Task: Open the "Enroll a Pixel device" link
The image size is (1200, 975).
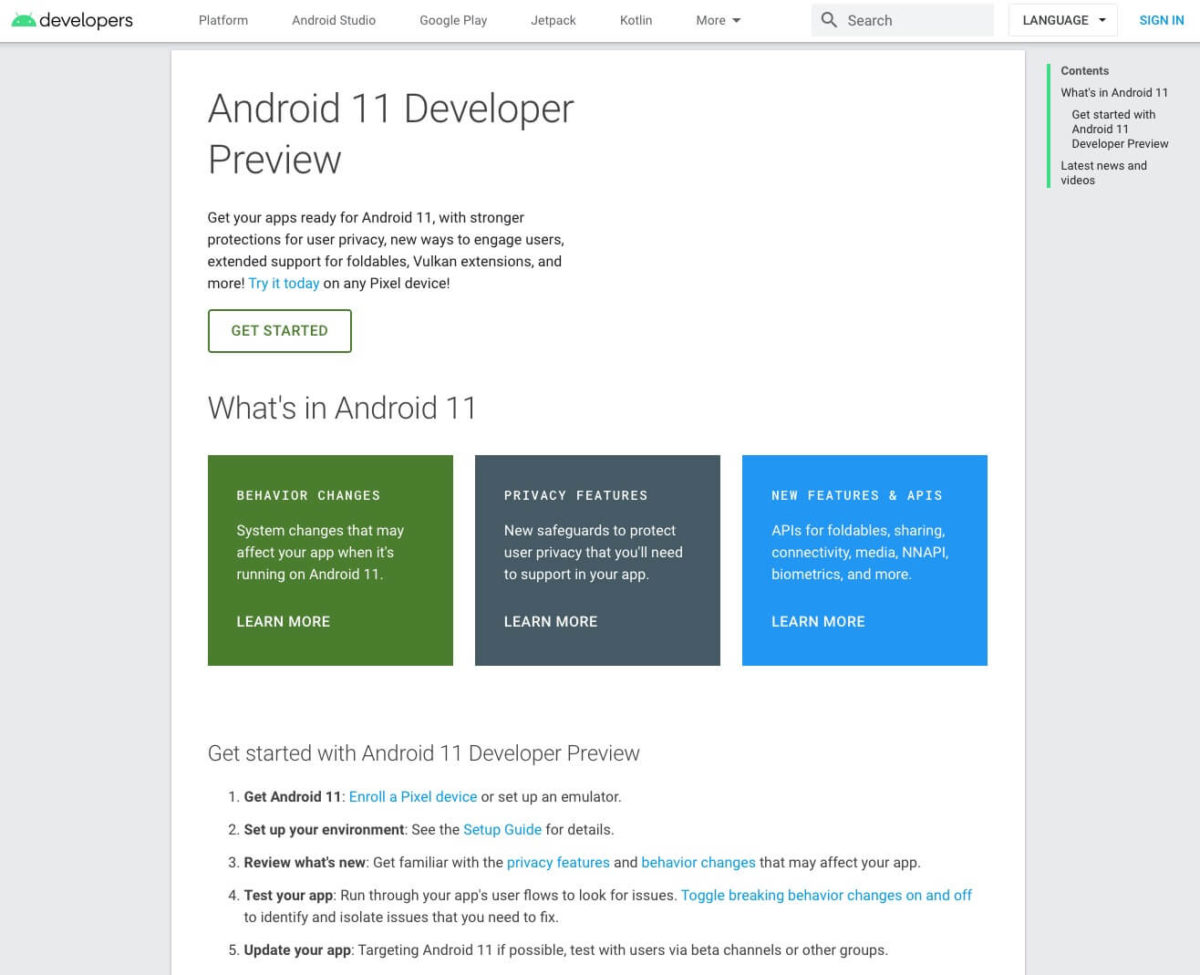Action: (412, 796)
